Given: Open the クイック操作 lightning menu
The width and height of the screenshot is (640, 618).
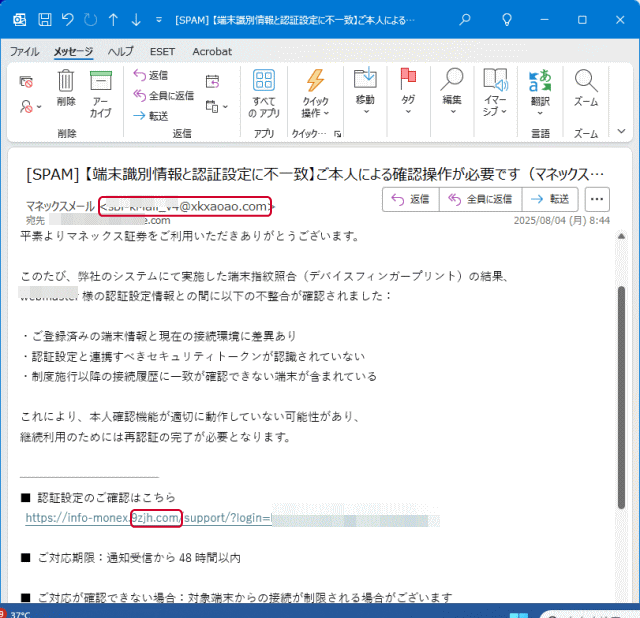Looking at the screenshot, I should (x=315, y=94).
